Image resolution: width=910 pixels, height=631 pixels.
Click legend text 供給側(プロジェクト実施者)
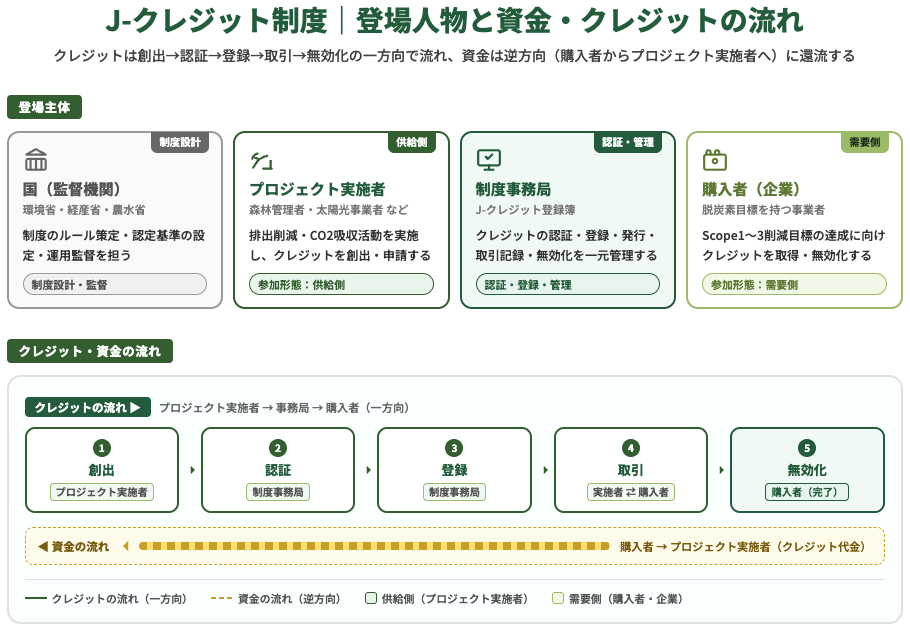[x=455, y=598]
